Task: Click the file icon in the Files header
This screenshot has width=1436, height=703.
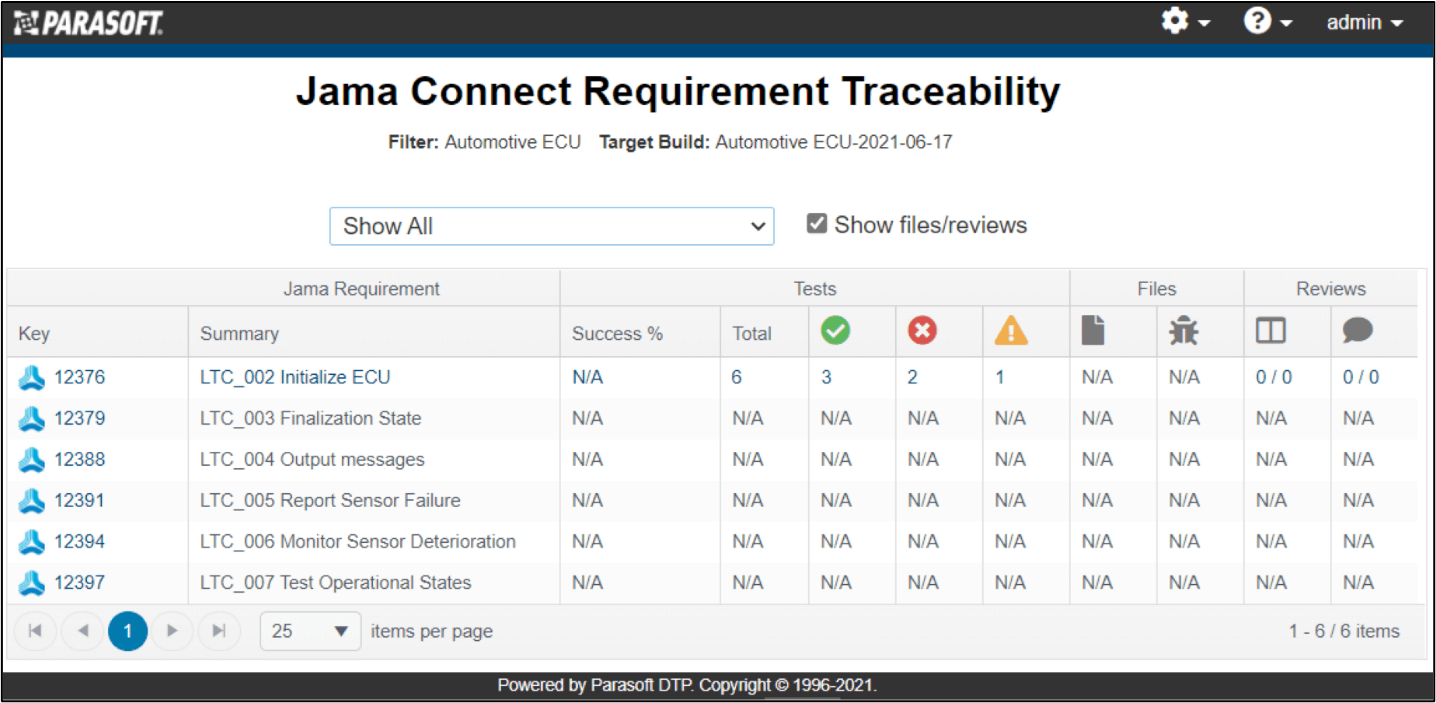Action: click(1093, 330)
